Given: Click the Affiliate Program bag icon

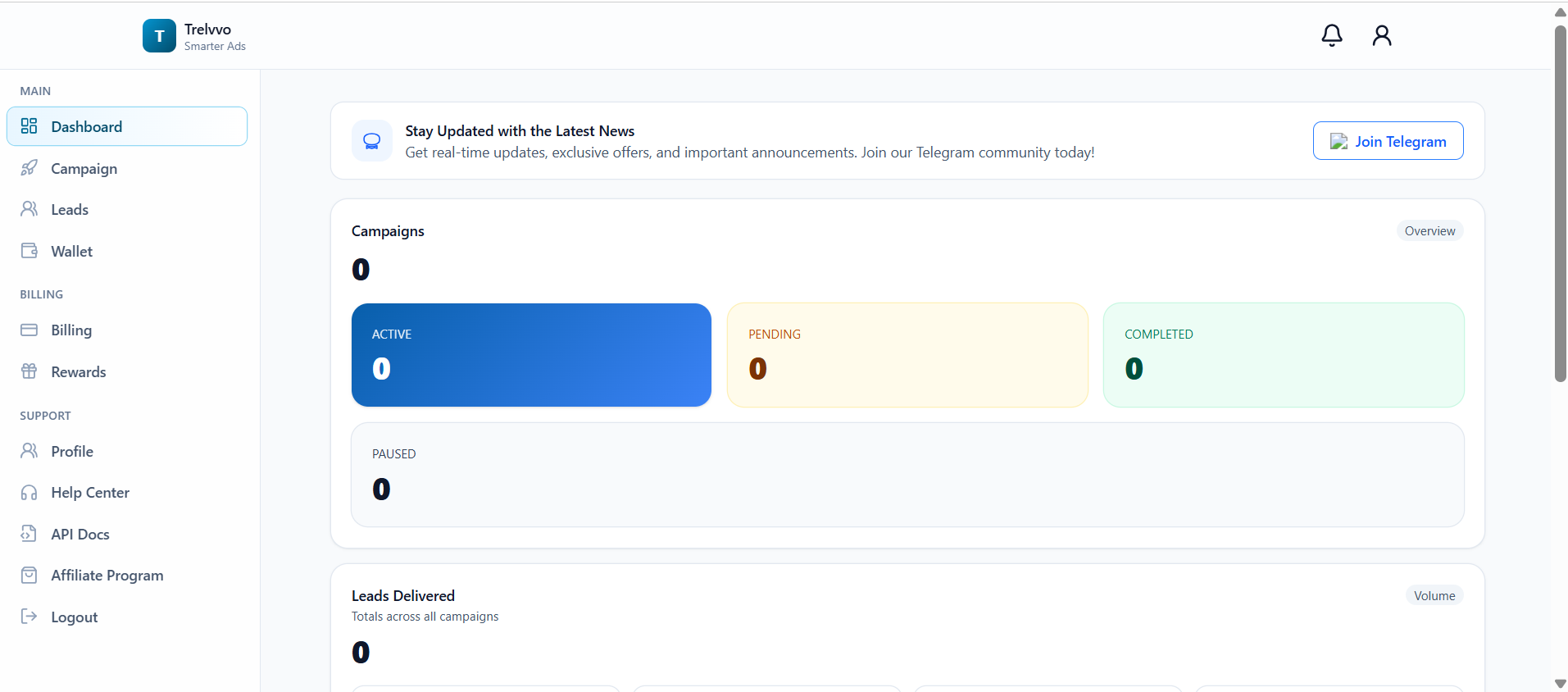Looking at the screenshot, I should 30,575.
